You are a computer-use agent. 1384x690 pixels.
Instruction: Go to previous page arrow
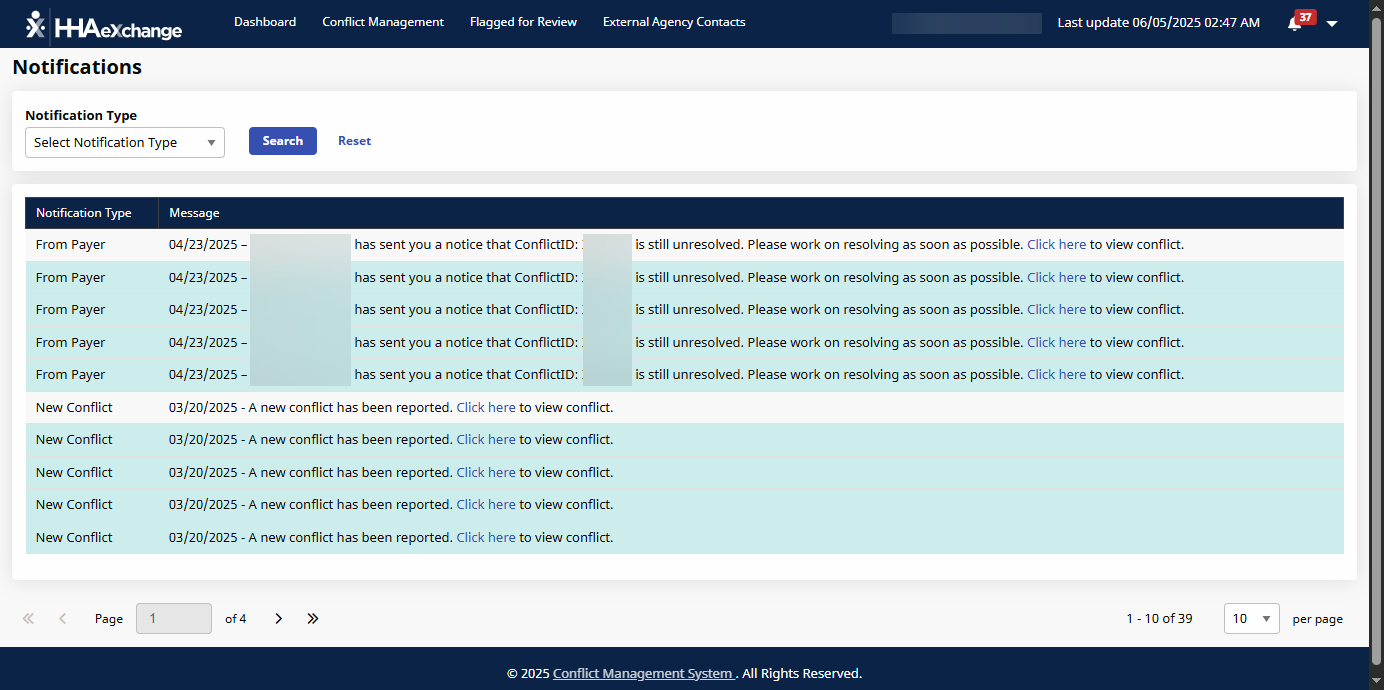pos(63,619)
